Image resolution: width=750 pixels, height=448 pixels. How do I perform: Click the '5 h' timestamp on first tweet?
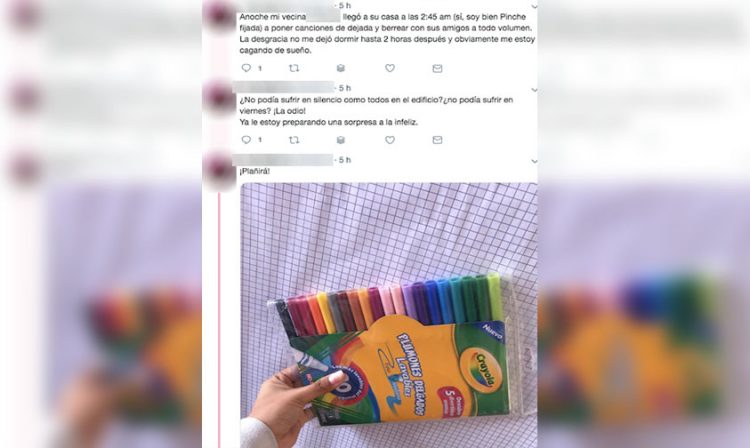pos(345,6)
